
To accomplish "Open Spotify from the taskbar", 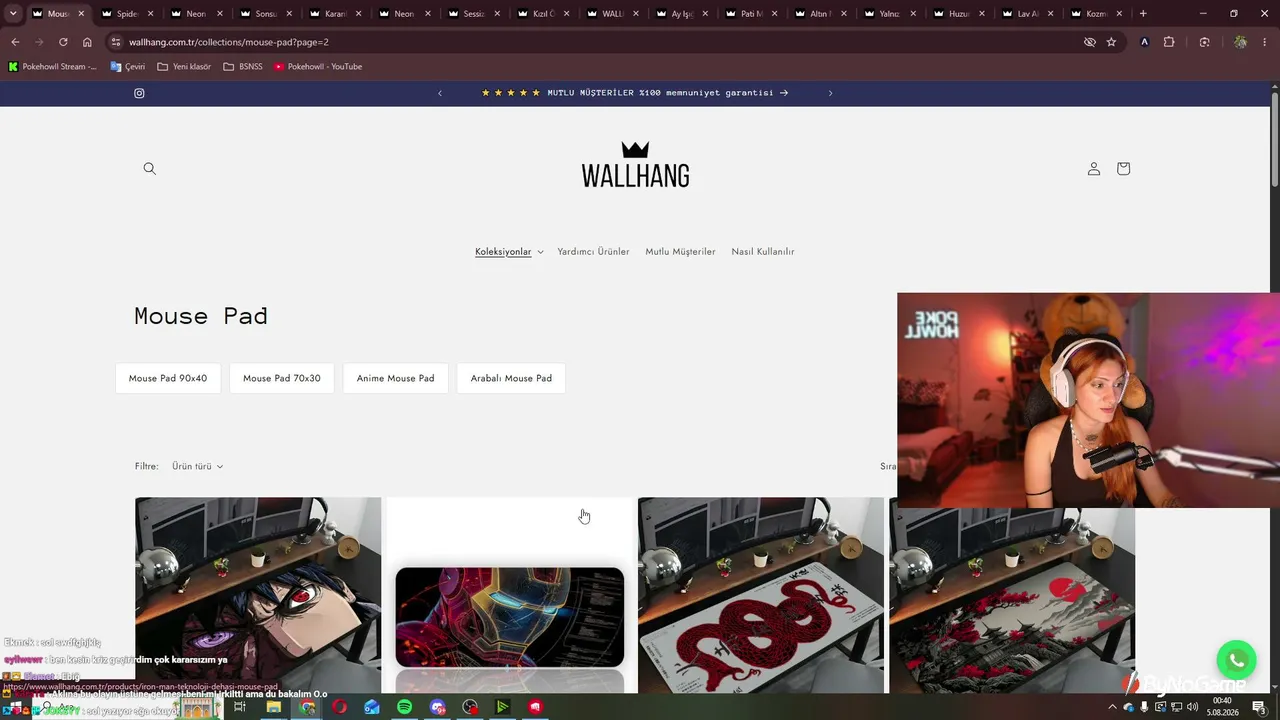I will [405, 707].
